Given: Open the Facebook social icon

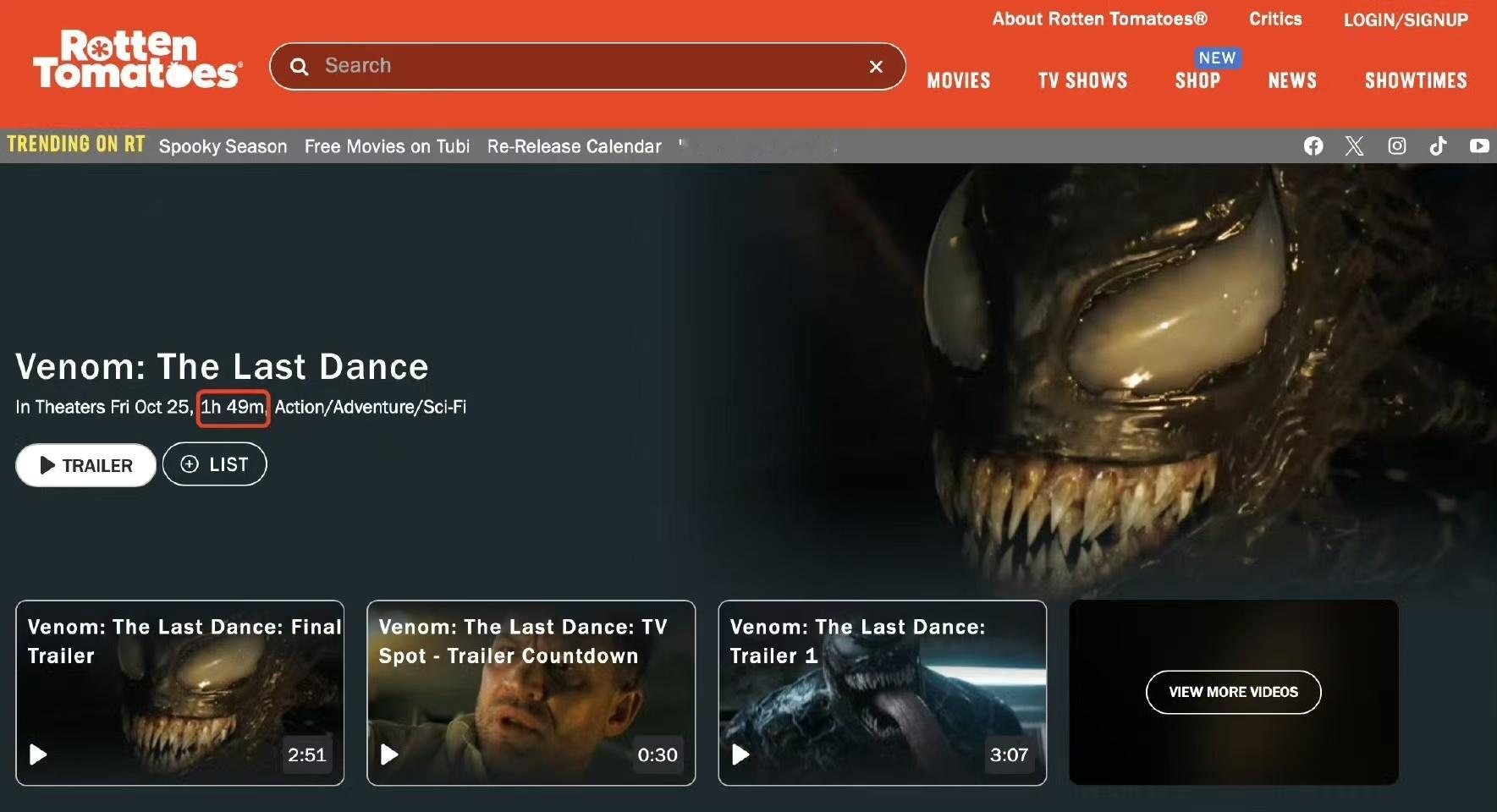Looking at the screenshot, I should click(x=1313, y=146).
